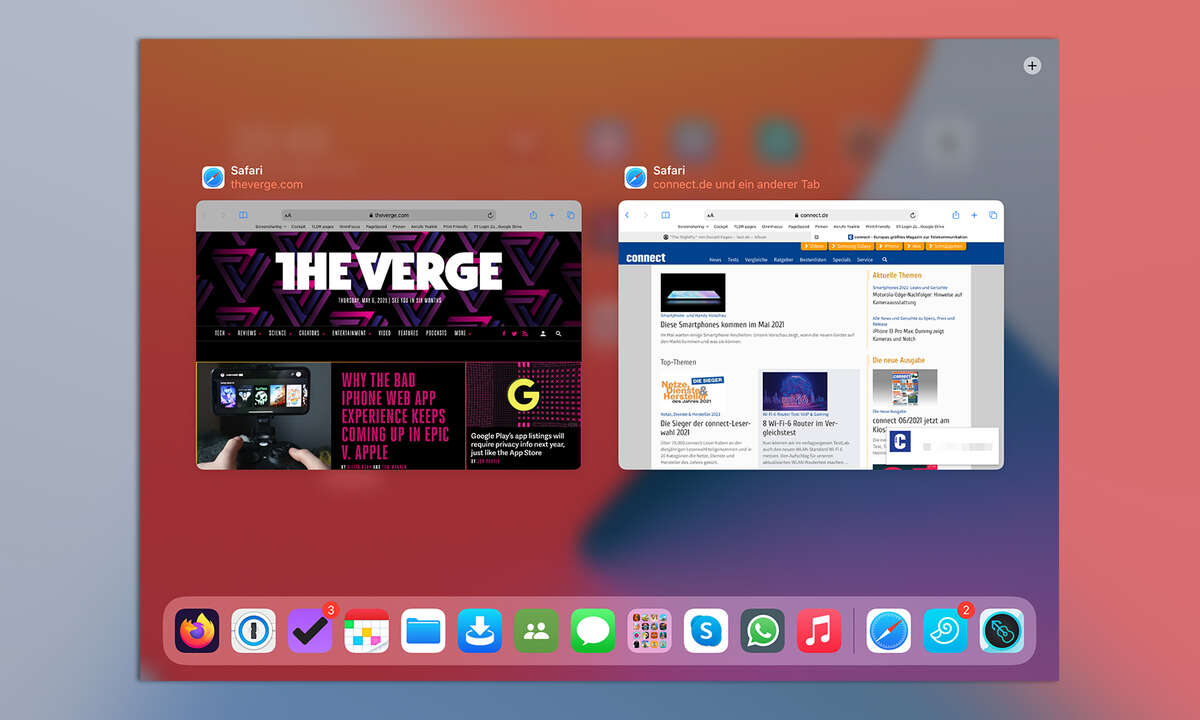Open tab overview in connect.de window
This screenshot has width=1200, height=720.
(993, 215)
